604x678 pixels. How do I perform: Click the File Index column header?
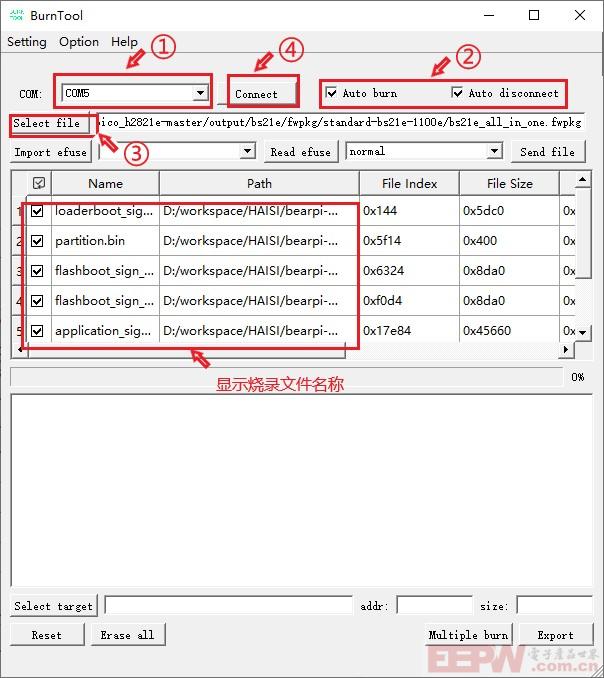click(x=409, y=183)
